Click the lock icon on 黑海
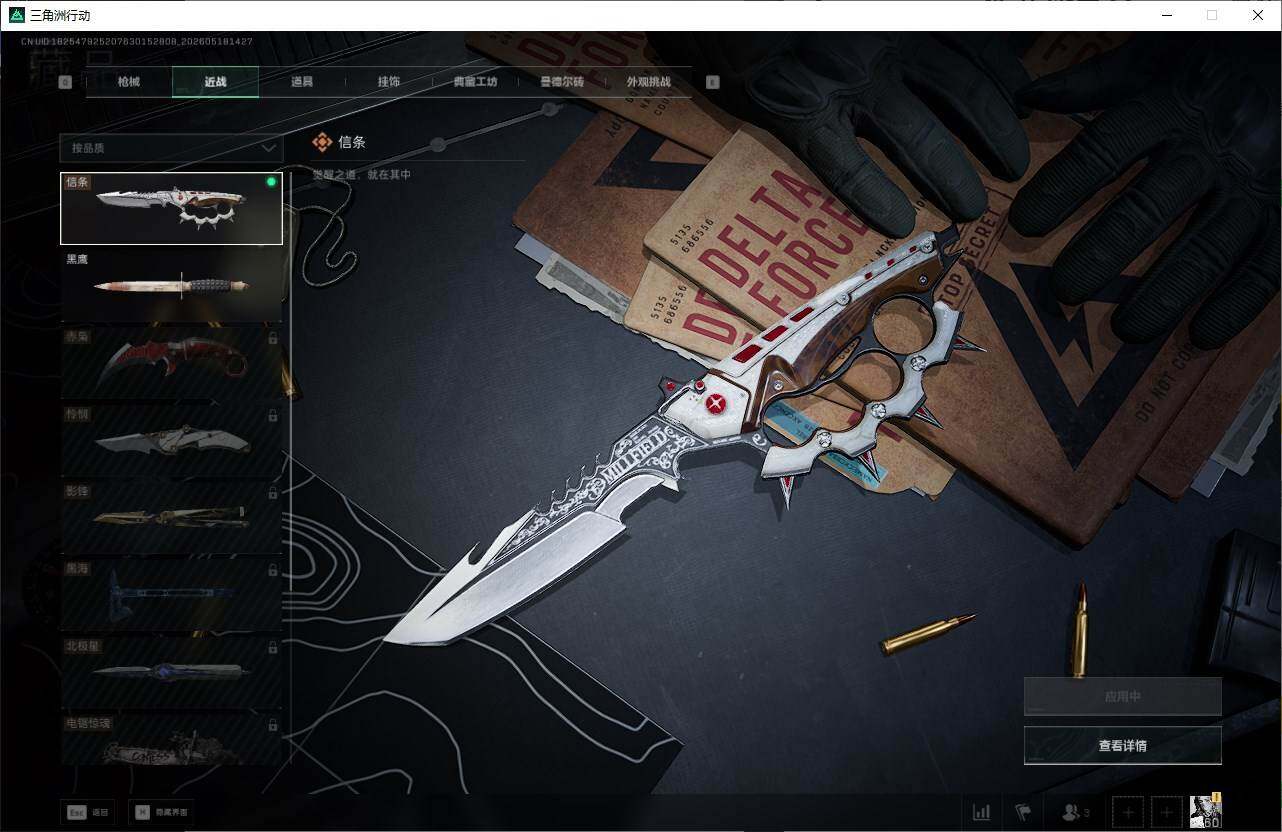This screenshot has width=1282, height=832. (273, 569)
